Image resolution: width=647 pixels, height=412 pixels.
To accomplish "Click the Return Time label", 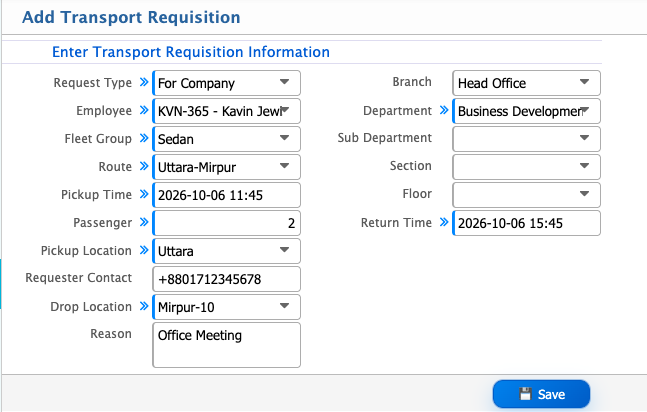I will [x=396, y=223].
